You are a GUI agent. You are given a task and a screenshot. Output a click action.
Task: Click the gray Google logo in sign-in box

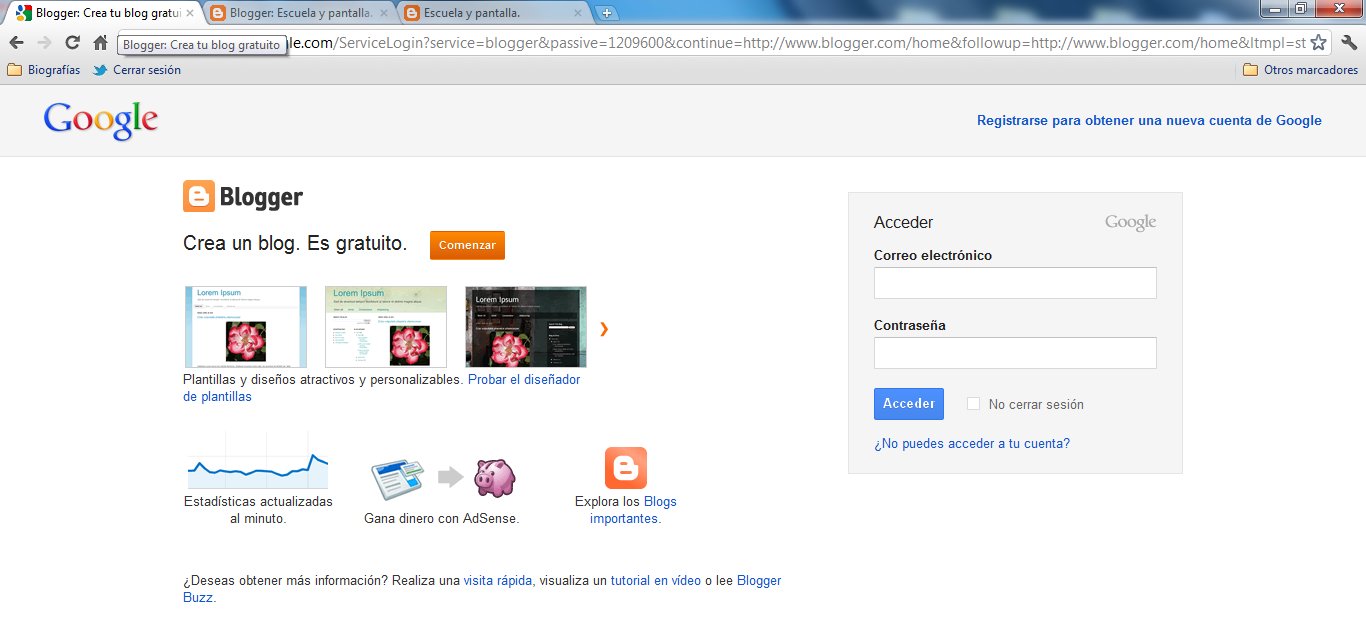pyautogui.click(x=1130, y=223)
